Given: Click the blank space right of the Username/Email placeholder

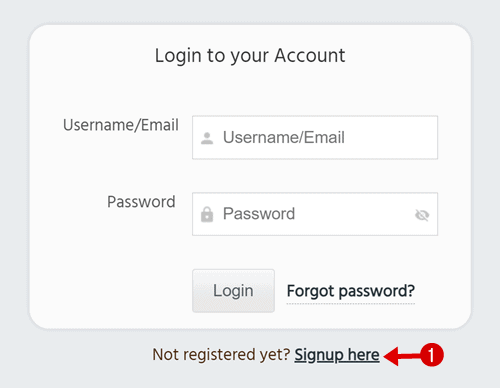Looking at the screenshot, I should click(390, 137).
